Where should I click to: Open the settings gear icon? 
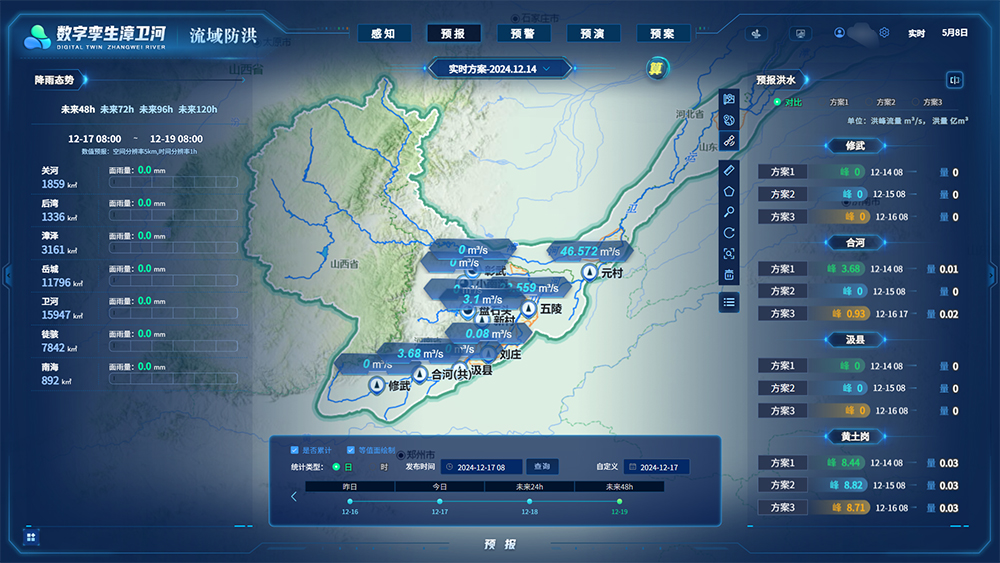(x=885, y=33)
